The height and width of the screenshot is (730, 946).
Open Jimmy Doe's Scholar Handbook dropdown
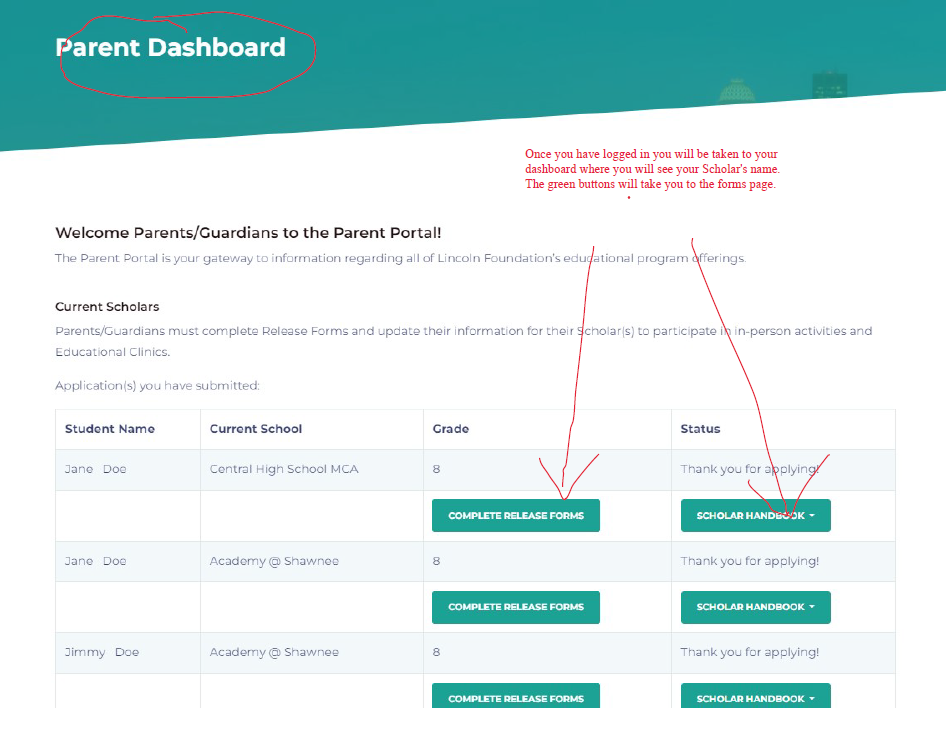(x=755, y=698)
